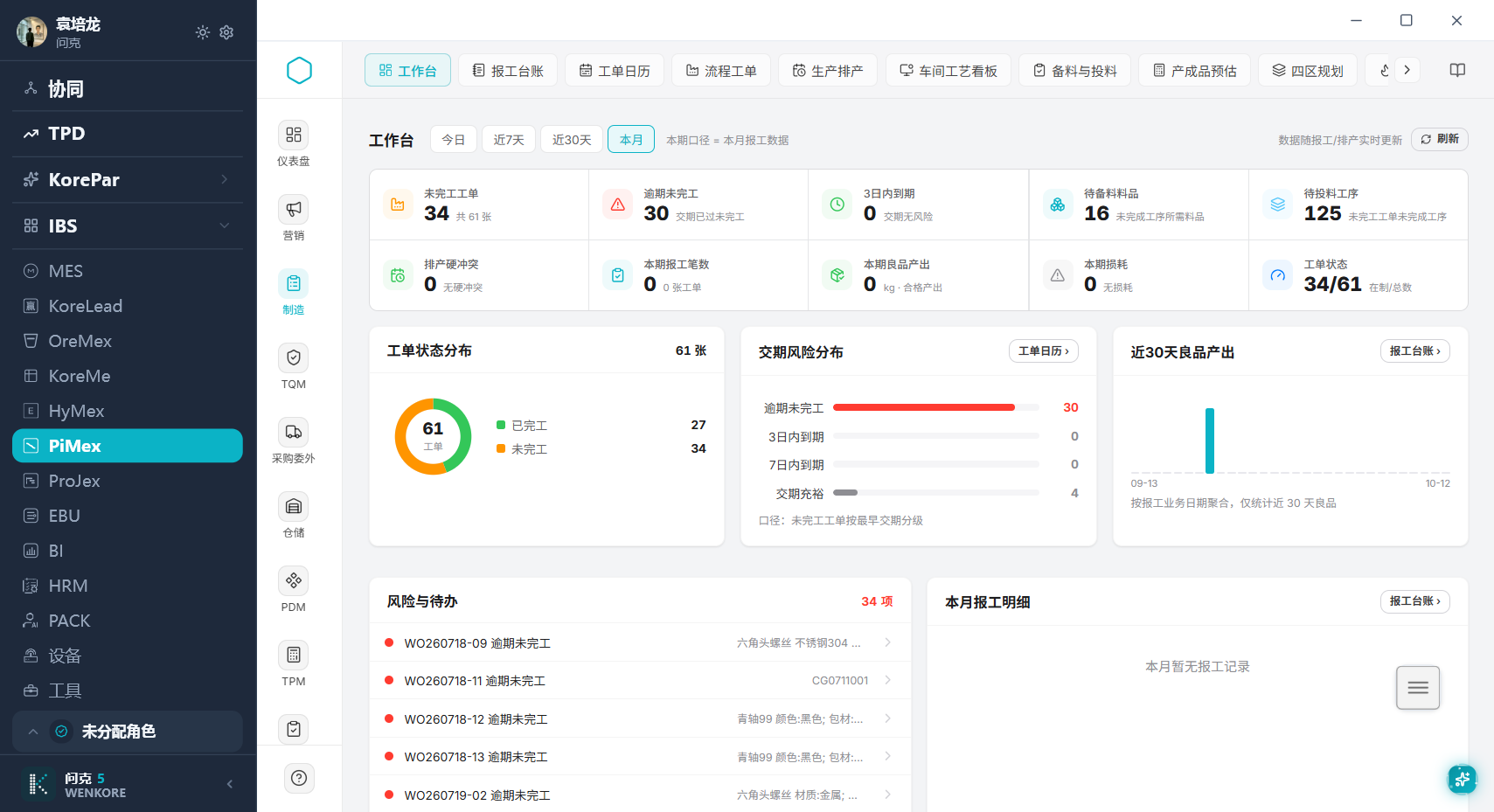The height and width of the screenshot is (812, 1494).
Task: Show more tabs with the right arrow
Action: point(1407,70)
